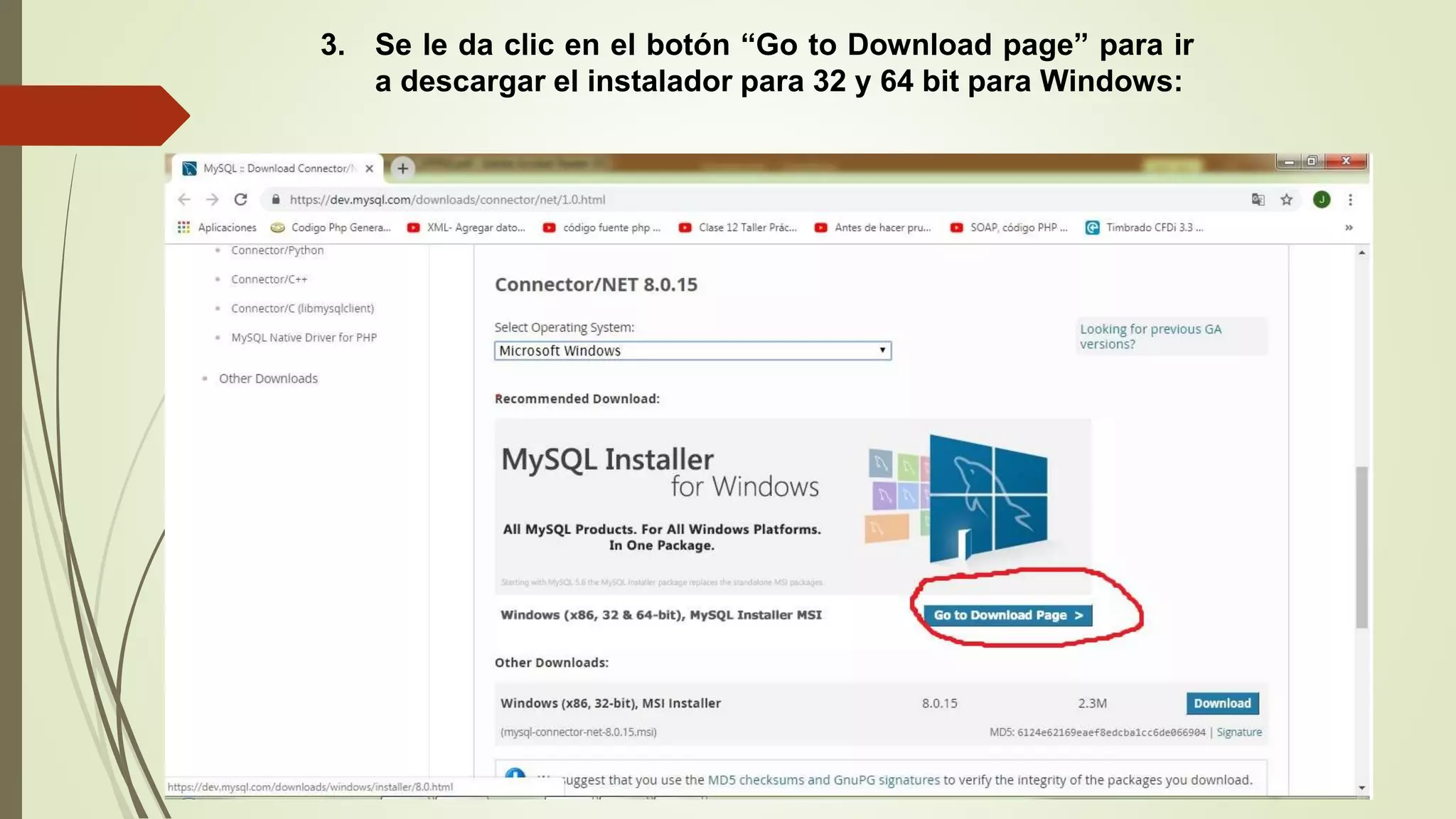Click Windows (x86, 32 & 64-bit) Installer MSI text
This screenshot has width=1456, height=819.
[x=661, y=615]
